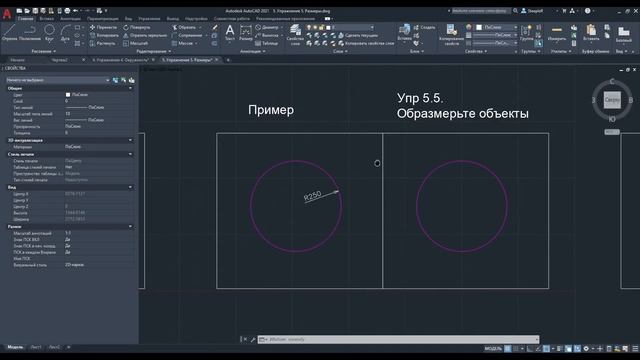Screen dimensions: 640x360
Task: Click the Сопряжение fillet command
Action: pyautogui.click(x=187, y=35)
